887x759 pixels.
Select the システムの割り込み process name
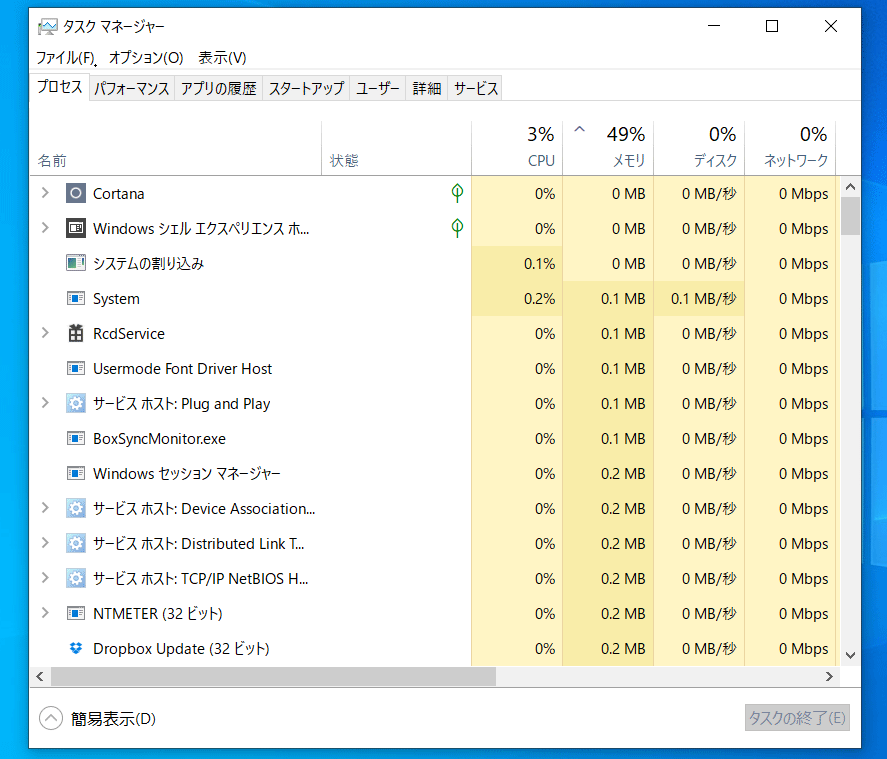coord(148,264)
